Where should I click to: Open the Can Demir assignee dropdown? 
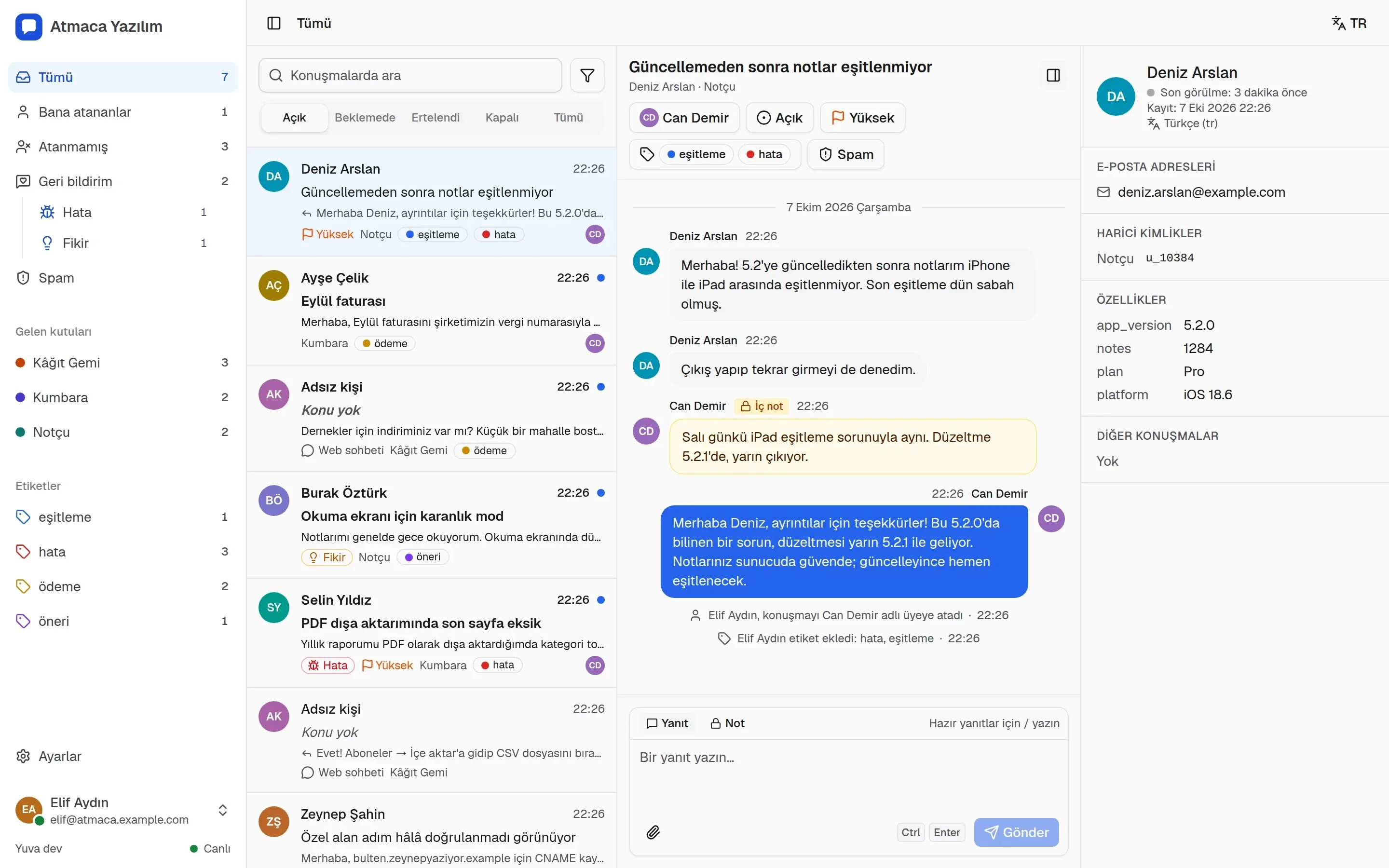683,118
